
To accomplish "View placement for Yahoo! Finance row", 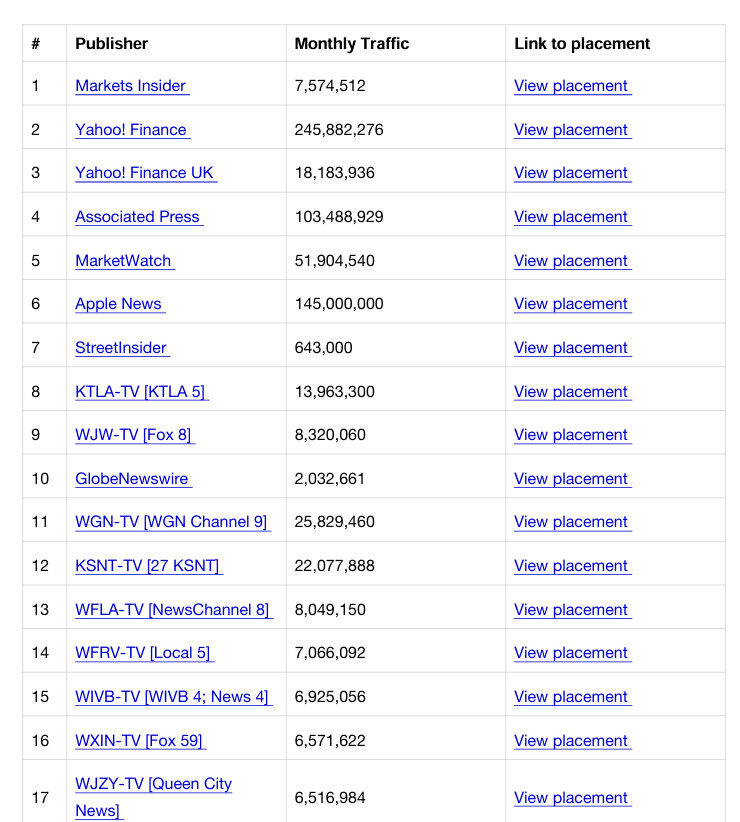I will coord(572,129).
